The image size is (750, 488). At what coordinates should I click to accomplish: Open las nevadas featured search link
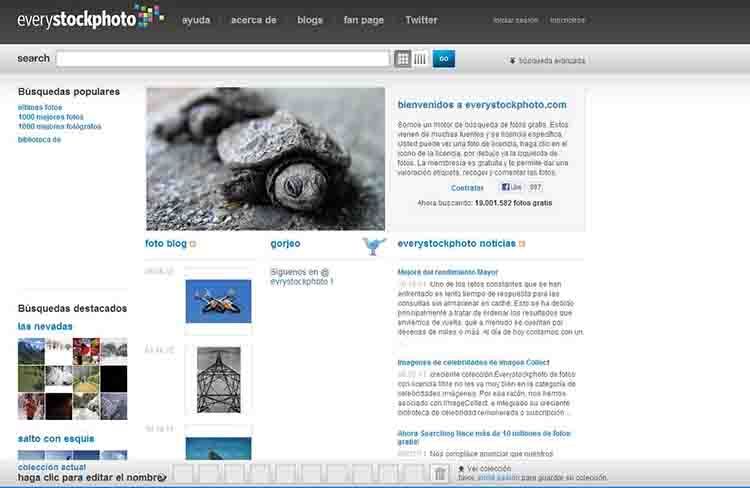(45, 326)
